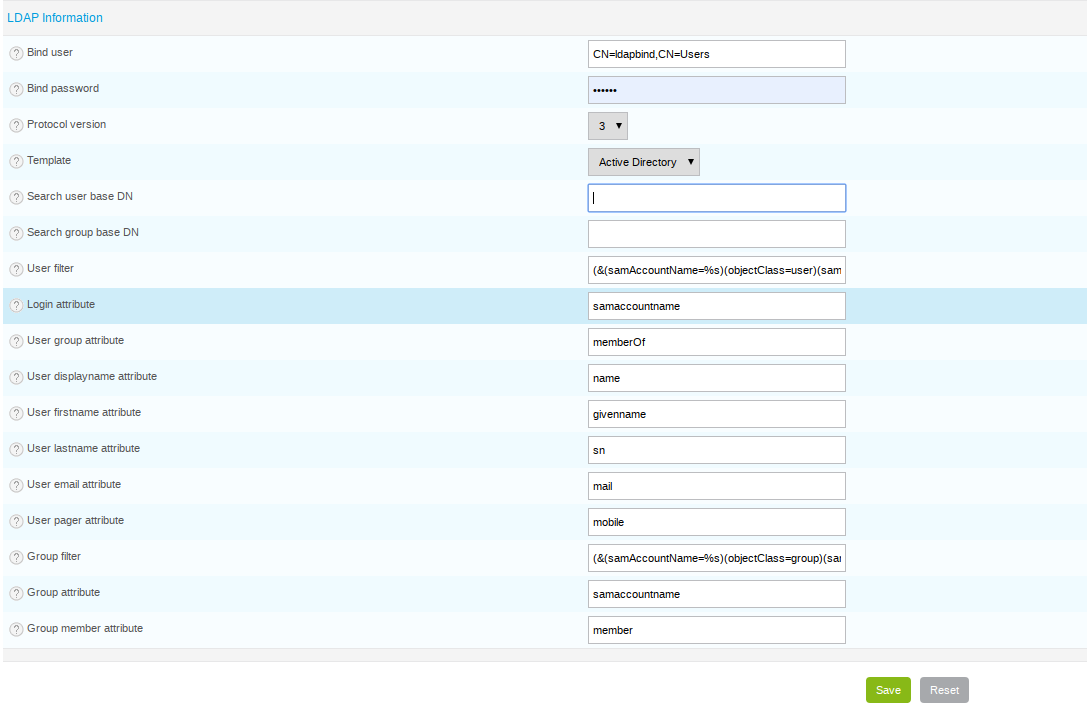Viewport: 1087px width, 708px height.
Task: Click help icon next to Group filter
Action: [16, 558]
